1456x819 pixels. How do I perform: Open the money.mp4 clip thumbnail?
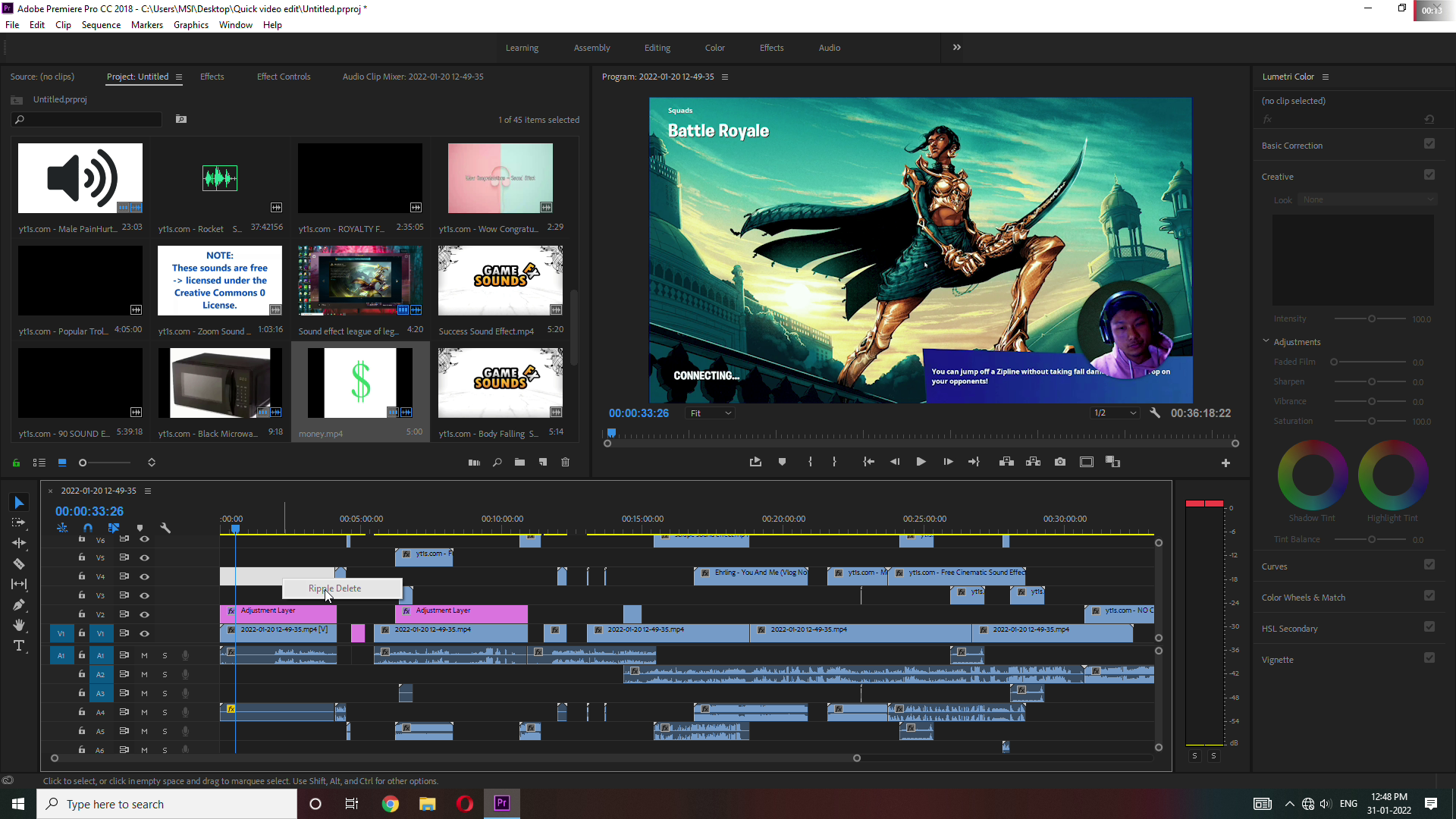(x=360, y=383)
